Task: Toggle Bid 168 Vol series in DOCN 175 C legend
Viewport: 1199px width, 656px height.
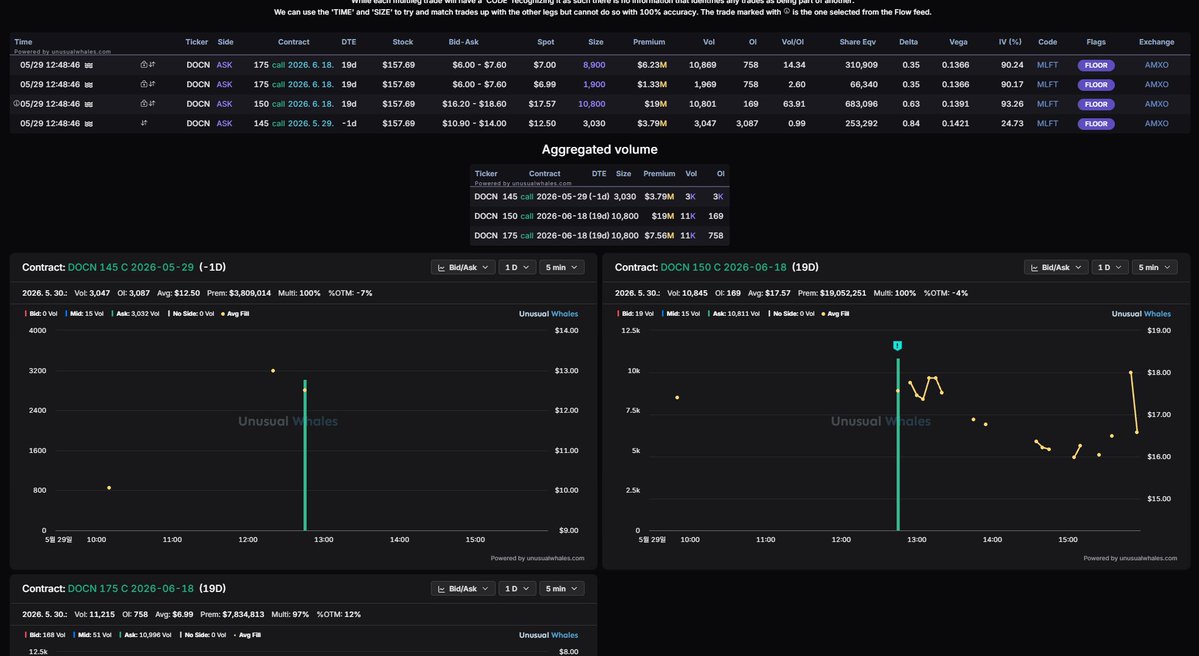Action: pyautogui.click(x=44, y=635)
